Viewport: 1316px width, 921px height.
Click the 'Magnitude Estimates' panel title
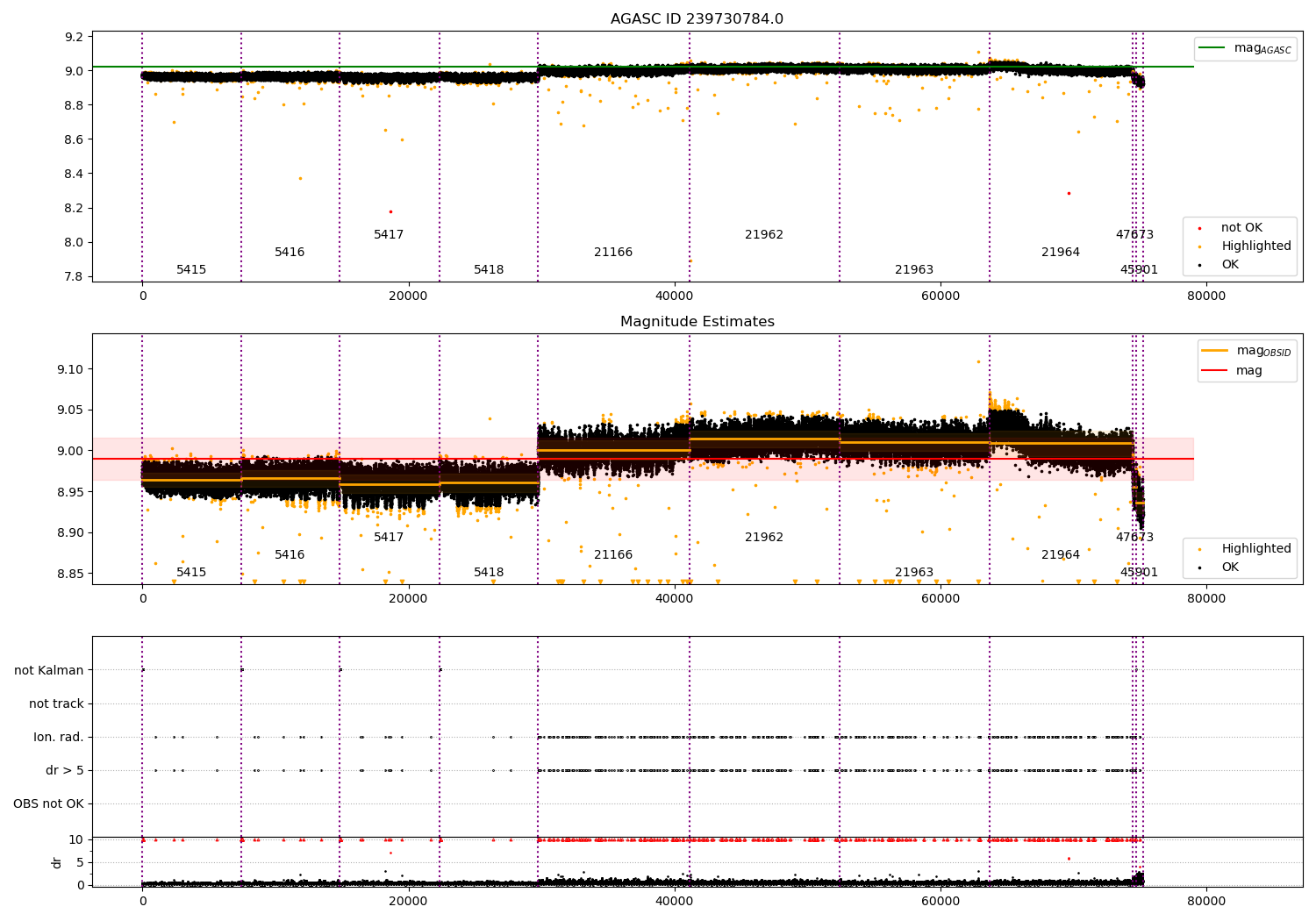[697, 322]
